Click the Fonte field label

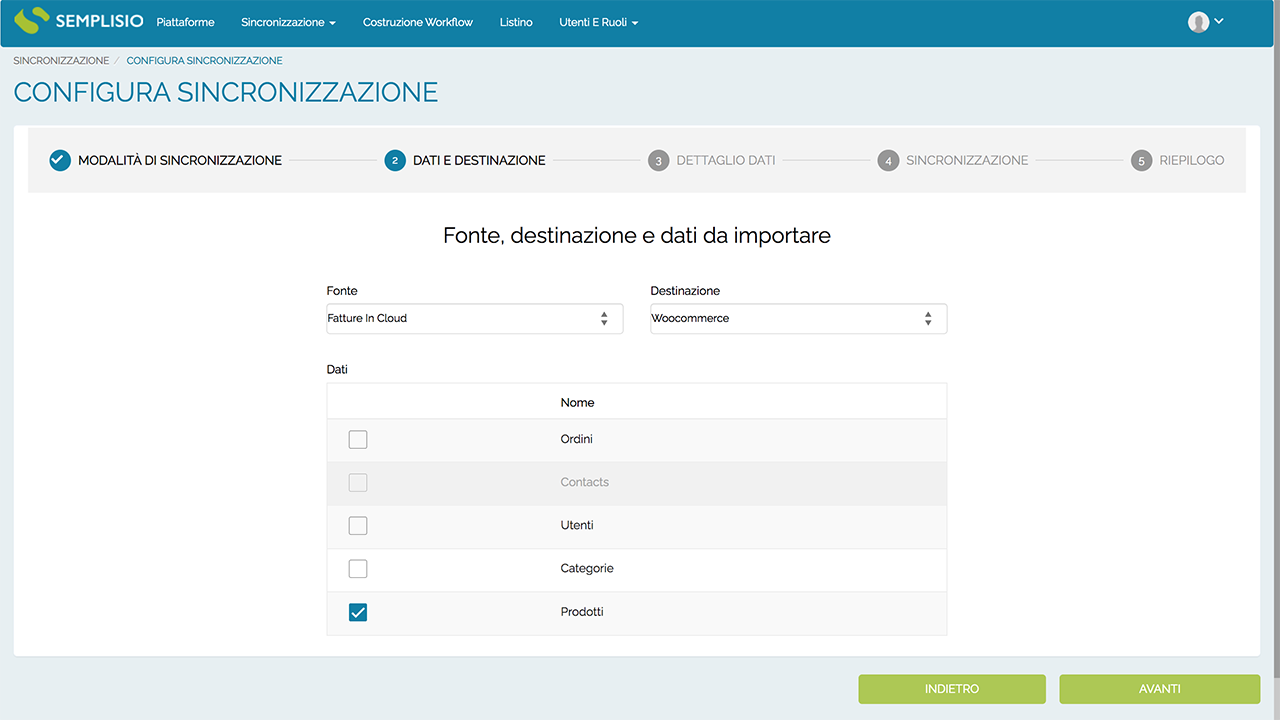(x=342, y=291)
